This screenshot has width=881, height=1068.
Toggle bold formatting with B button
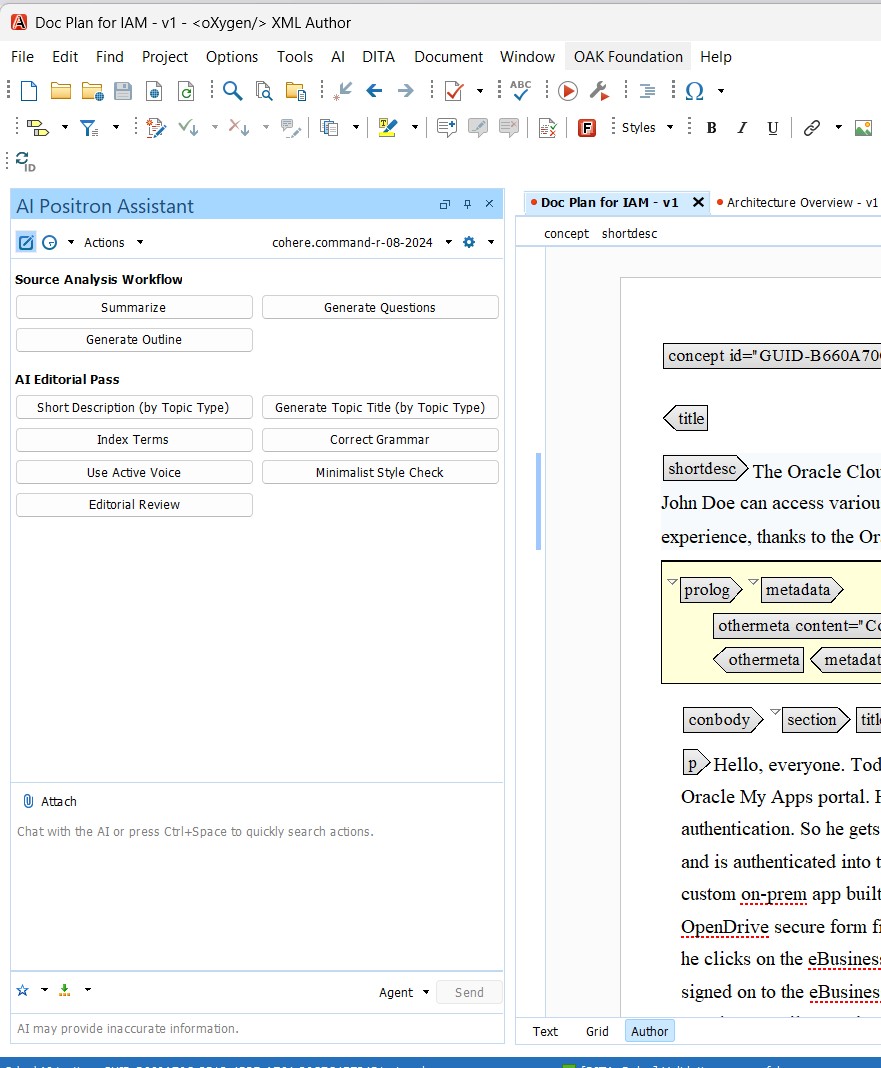point(710,128)
